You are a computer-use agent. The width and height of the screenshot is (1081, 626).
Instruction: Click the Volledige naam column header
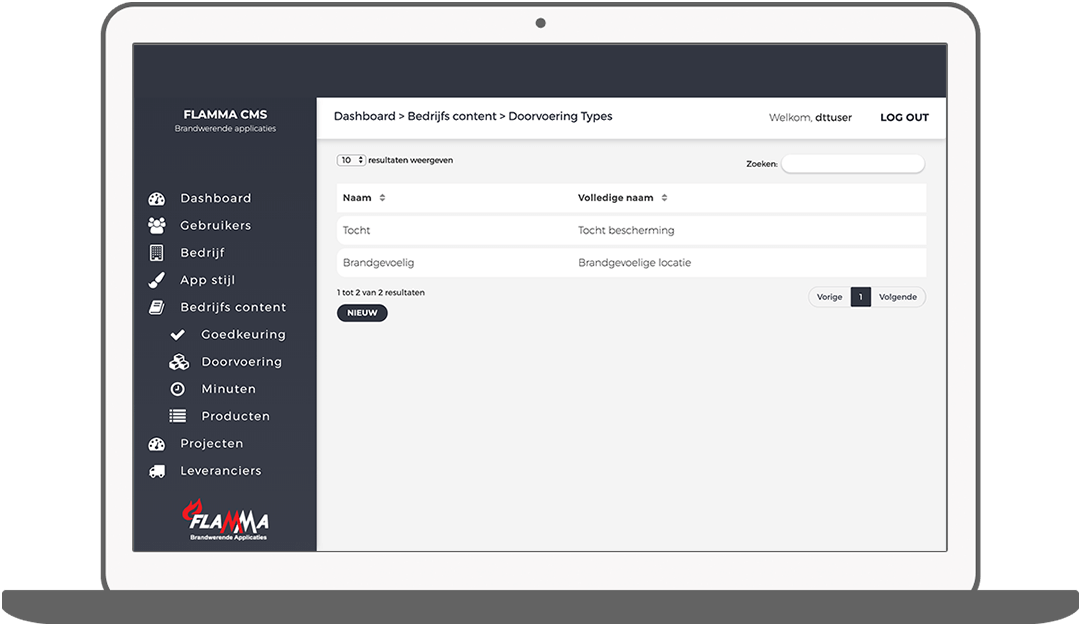[616, 198]
